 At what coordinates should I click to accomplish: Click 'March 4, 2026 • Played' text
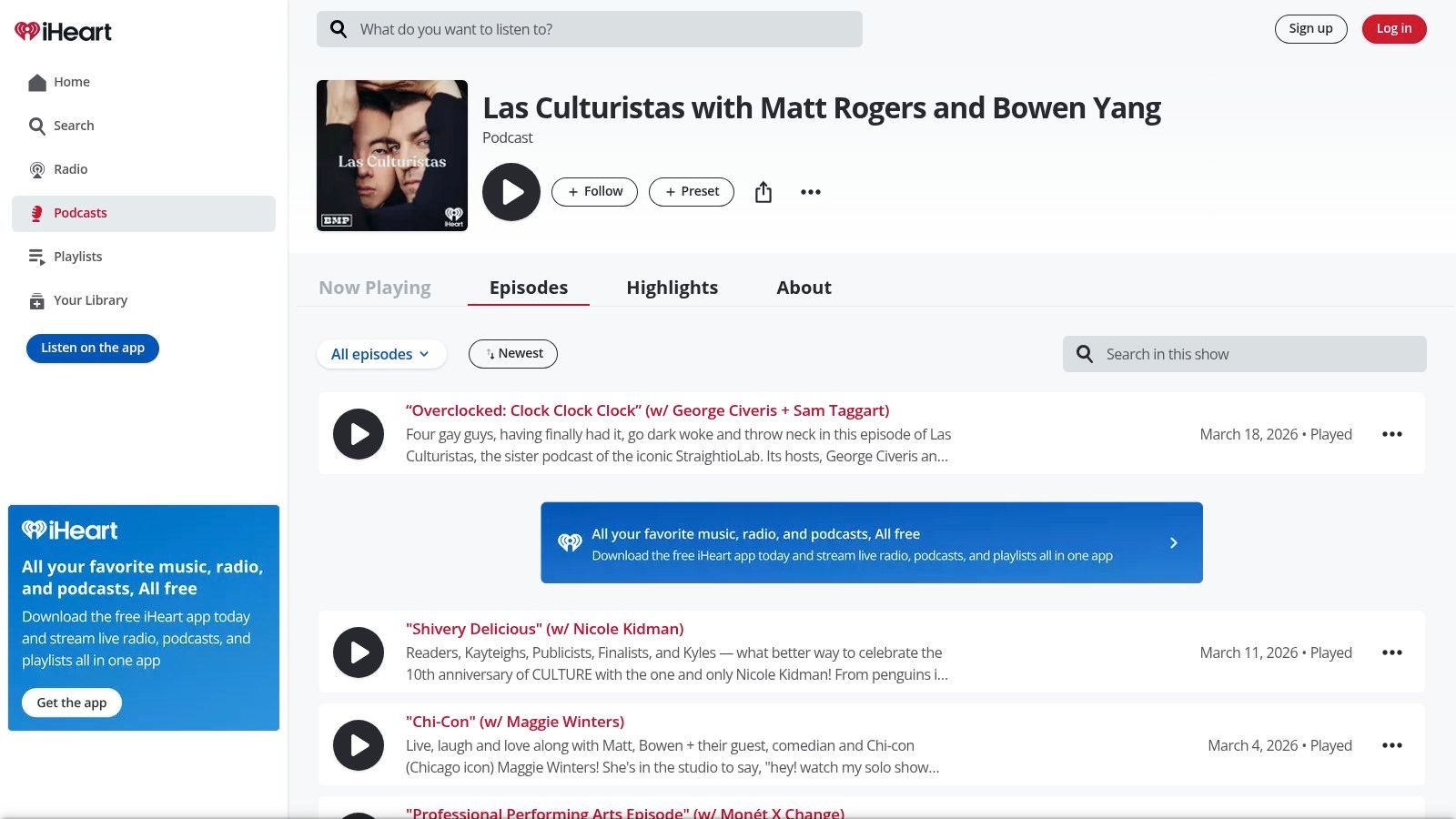click(1279, 745)
